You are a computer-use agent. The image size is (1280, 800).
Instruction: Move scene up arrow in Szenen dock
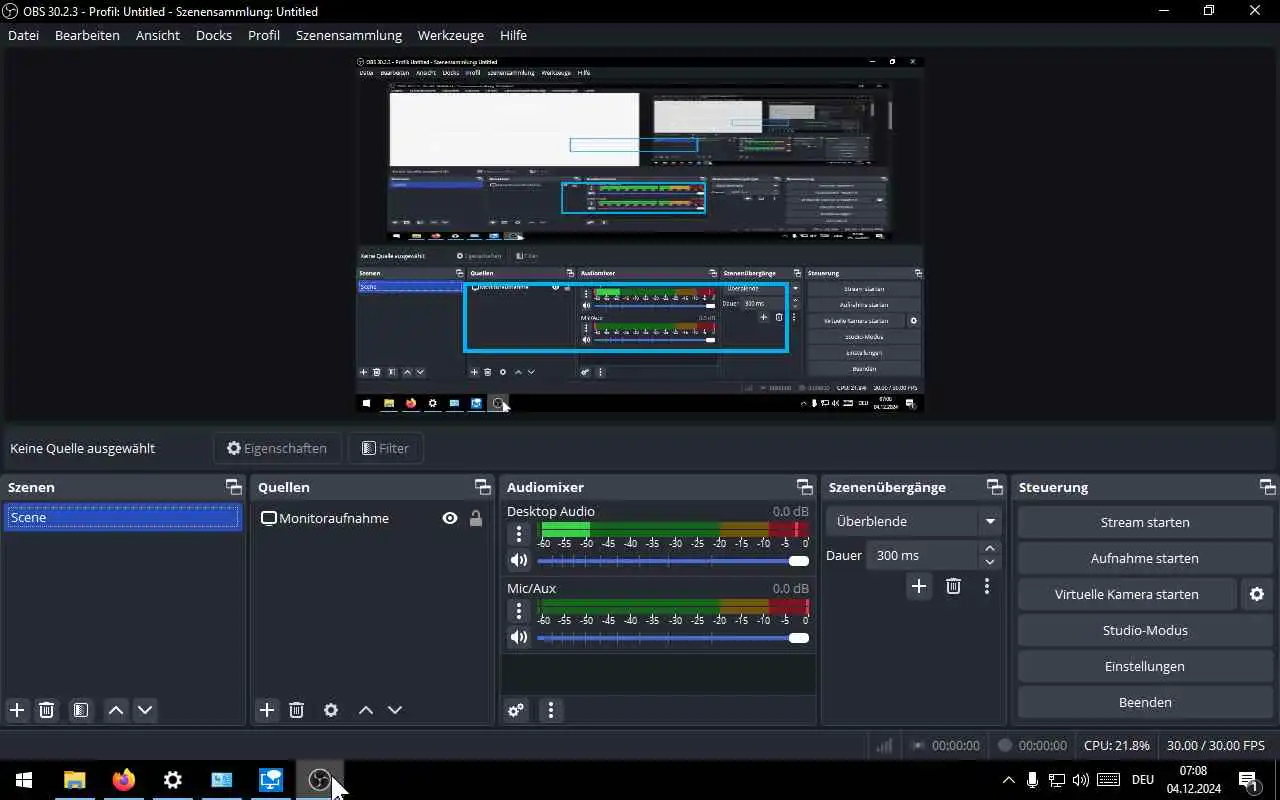pos(116,710)
